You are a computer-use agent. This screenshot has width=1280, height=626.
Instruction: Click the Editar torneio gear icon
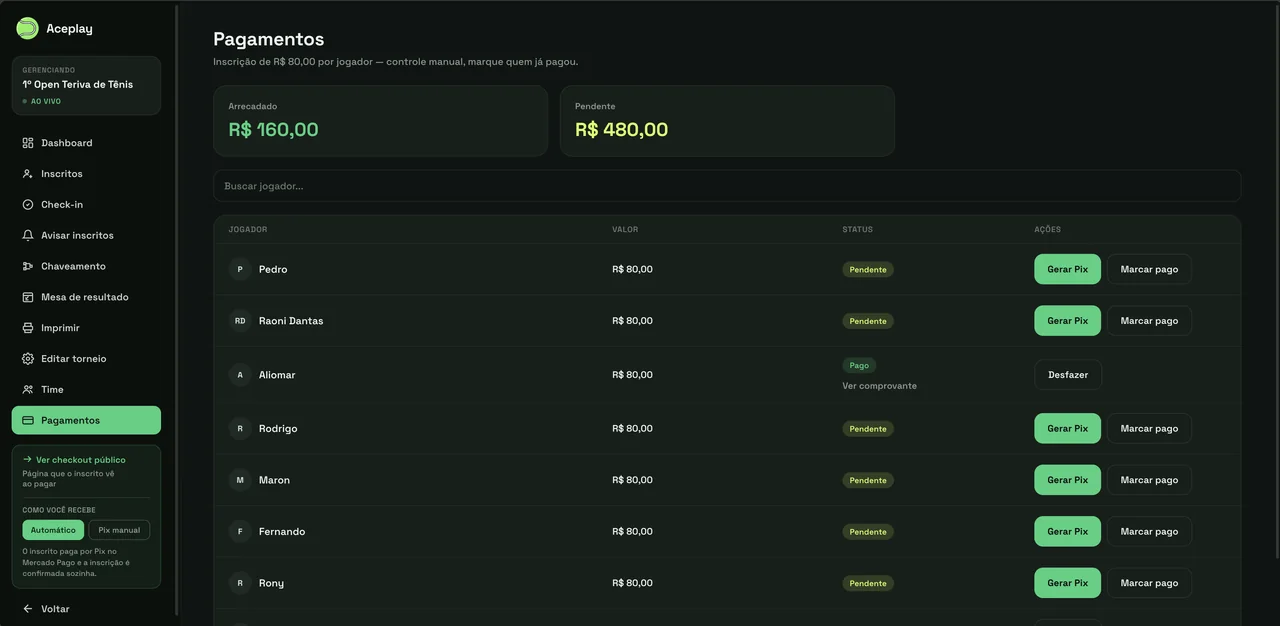28,359
